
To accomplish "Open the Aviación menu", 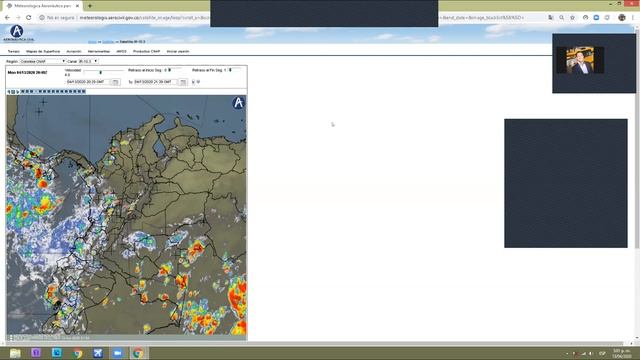I will (74, 51).
